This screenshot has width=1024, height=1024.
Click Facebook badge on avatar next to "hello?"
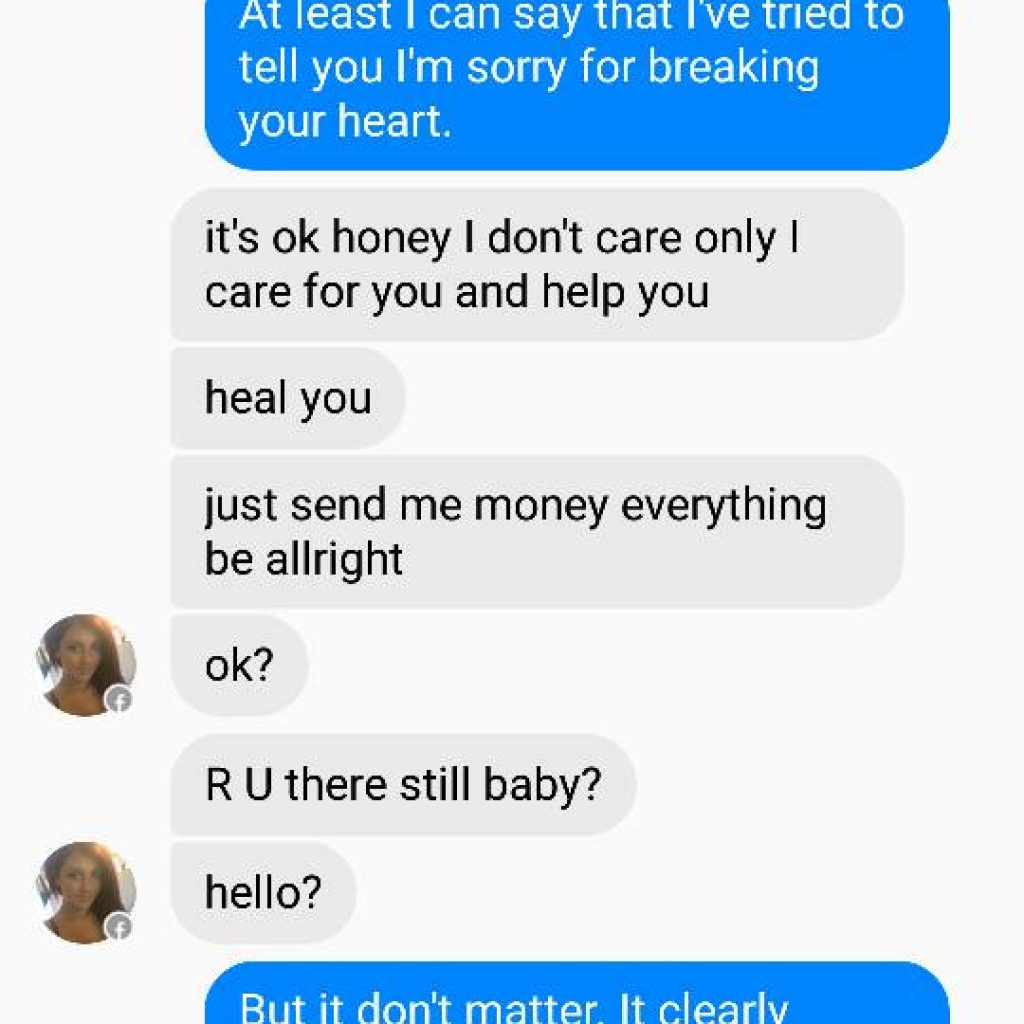point(119,927)
